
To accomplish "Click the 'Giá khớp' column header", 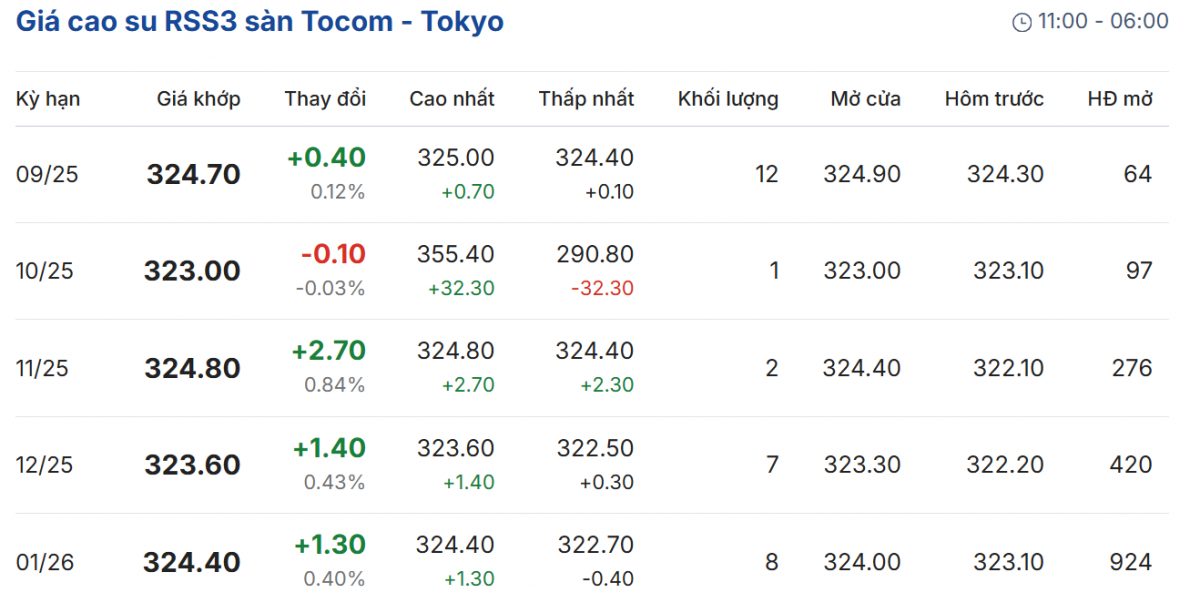I will coord(198,99).
